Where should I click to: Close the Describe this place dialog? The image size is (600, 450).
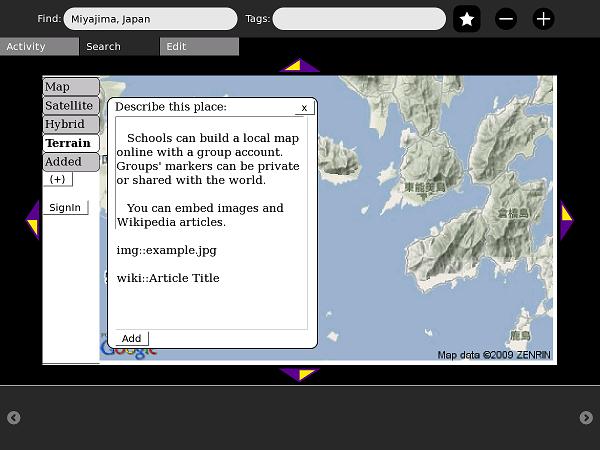click(x=304, y=107)
